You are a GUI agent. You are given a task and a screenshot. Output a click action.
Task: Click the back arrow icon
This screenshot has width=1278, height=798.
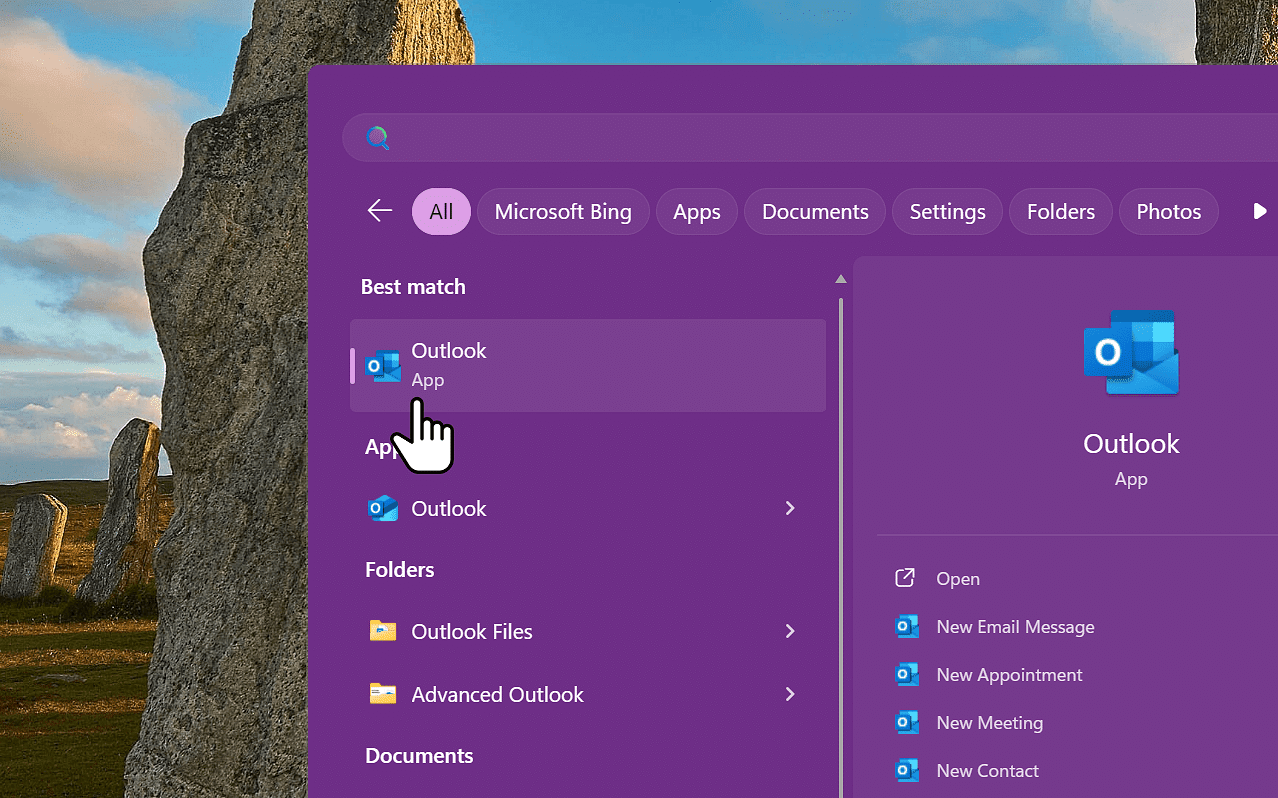[380, 211]
